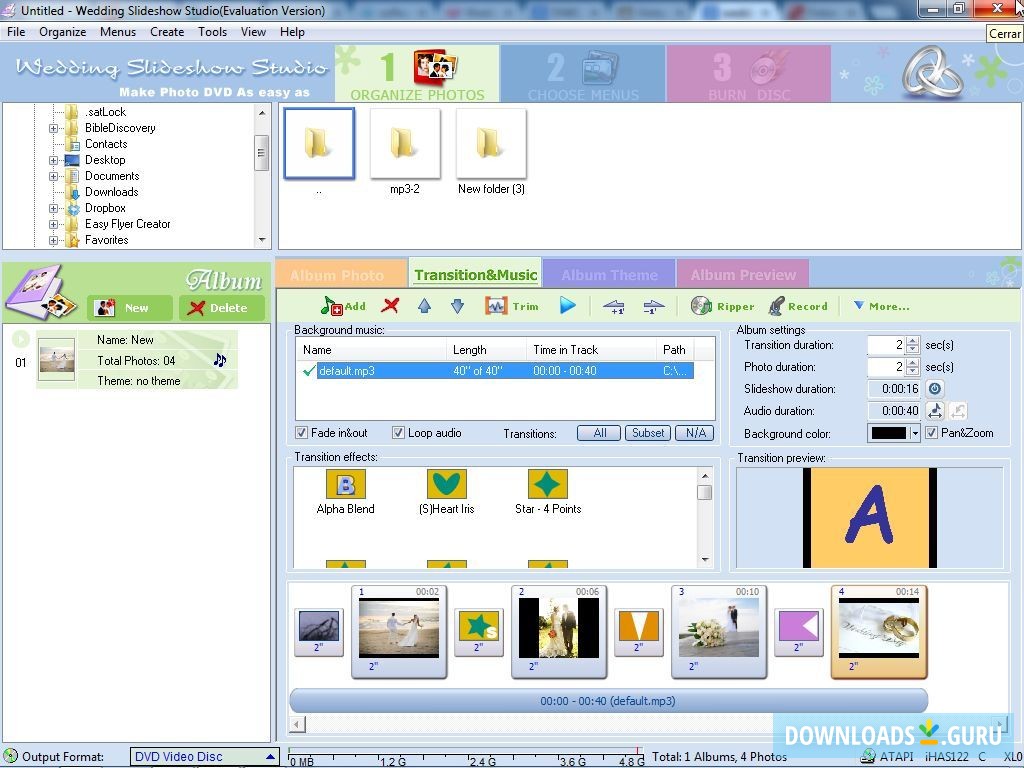Expand the Desktop tree node
Image resolution: width=1024 pixels, height=768 pixels.
tap(54, 160)
